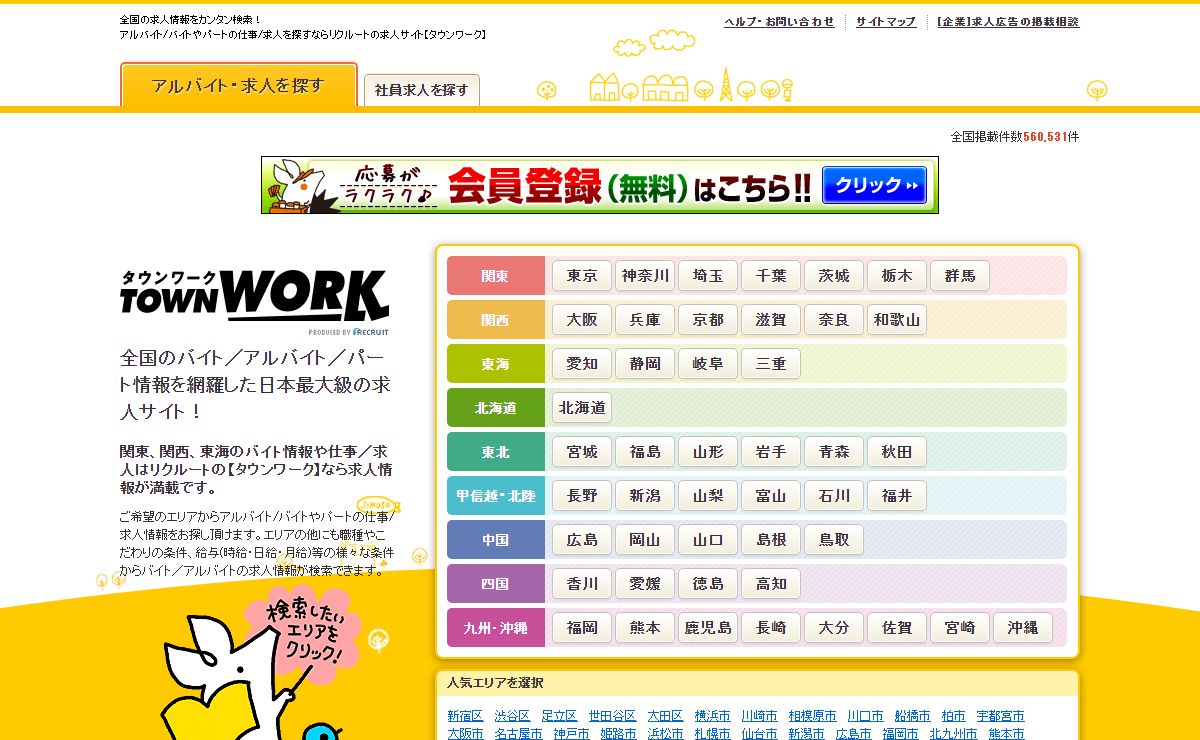Pick the 山口 prefecture button
This screenshot has height=740, width=1200.
(x=708, y=540)
